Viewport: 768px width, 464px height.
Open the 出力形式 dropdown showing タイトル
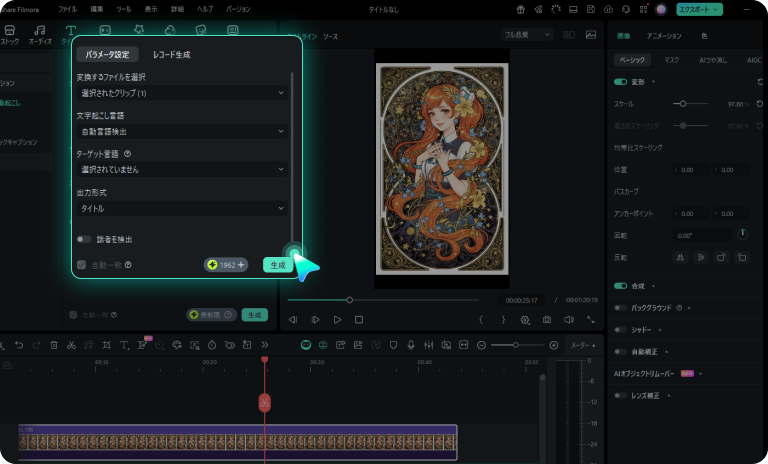tap(182, 208)
